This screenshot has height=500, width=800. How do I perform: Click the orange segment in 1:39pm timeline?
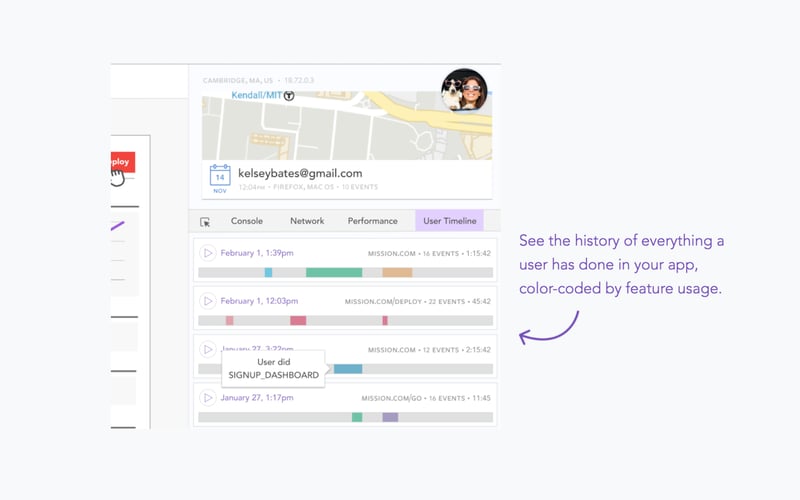(x=397, y=272)
